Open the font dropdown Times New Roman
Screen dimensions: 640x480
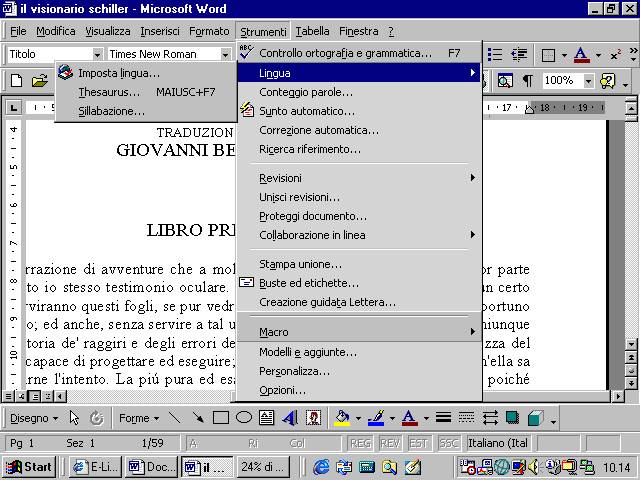tap(225, 54)
